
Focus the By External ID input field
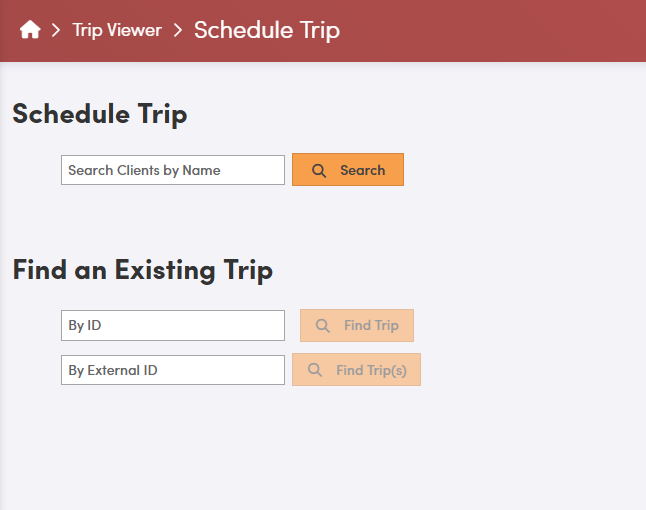click(173, 370)
